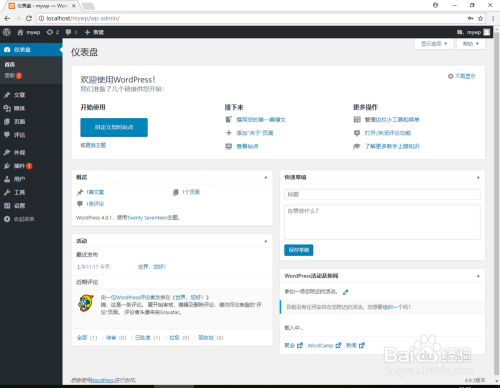500x388 pixels.
Task: Expand the Help (帮助) dropdown tab
Action: [x=471, y=44]
